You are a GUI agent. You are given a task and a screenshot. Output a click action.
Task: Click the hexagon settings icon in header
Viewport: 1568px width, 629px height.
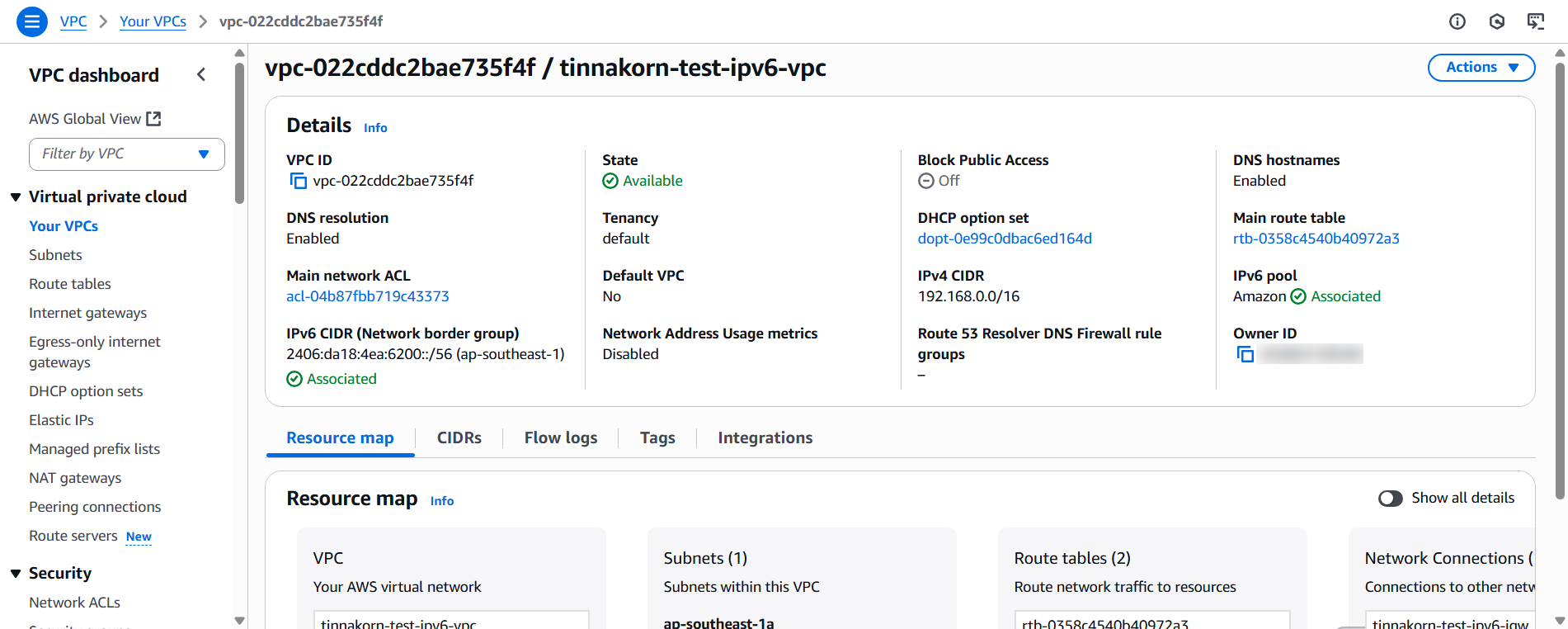click(1497, 21)
